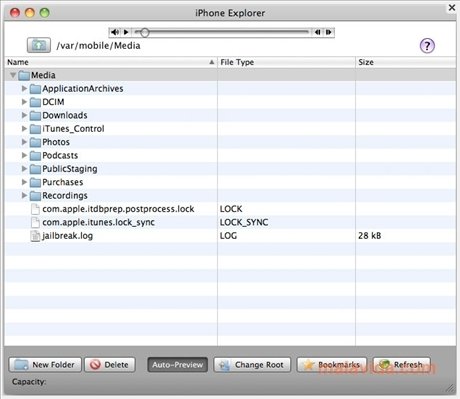Image resolution: width=460 pixels, height=399 pixels.
Task: Click the Change Root button
Action: (x=252, y=365)
